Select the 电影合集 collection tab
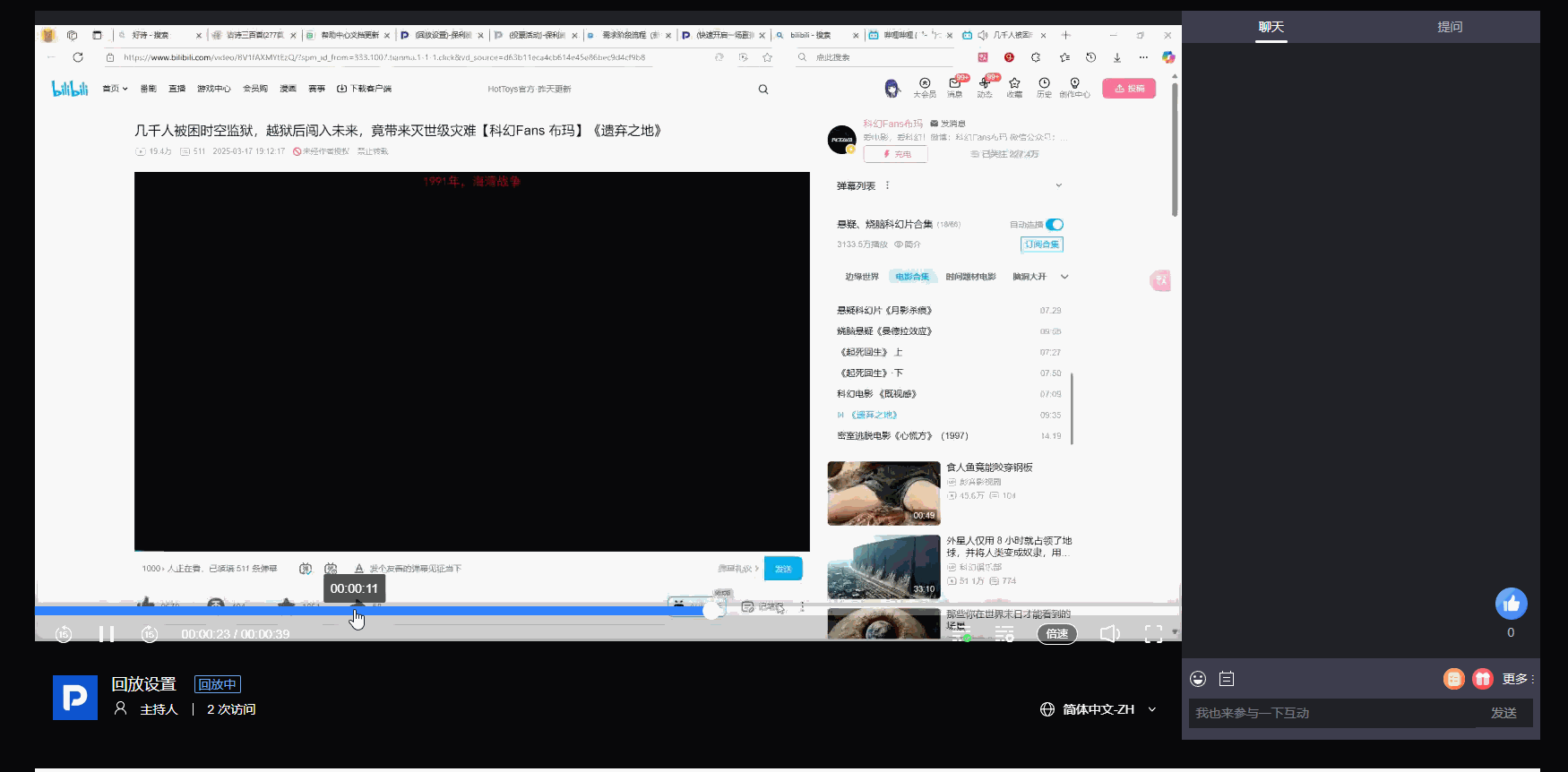The image size is (1568, 772). pyautogui.click(x=912, y=277)
